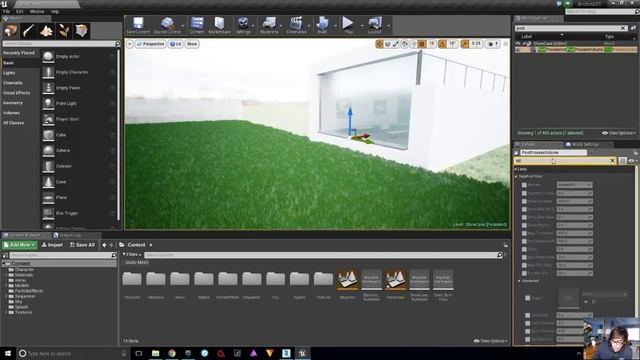Open the scale snap value 0.25

[x=476, y=44]
